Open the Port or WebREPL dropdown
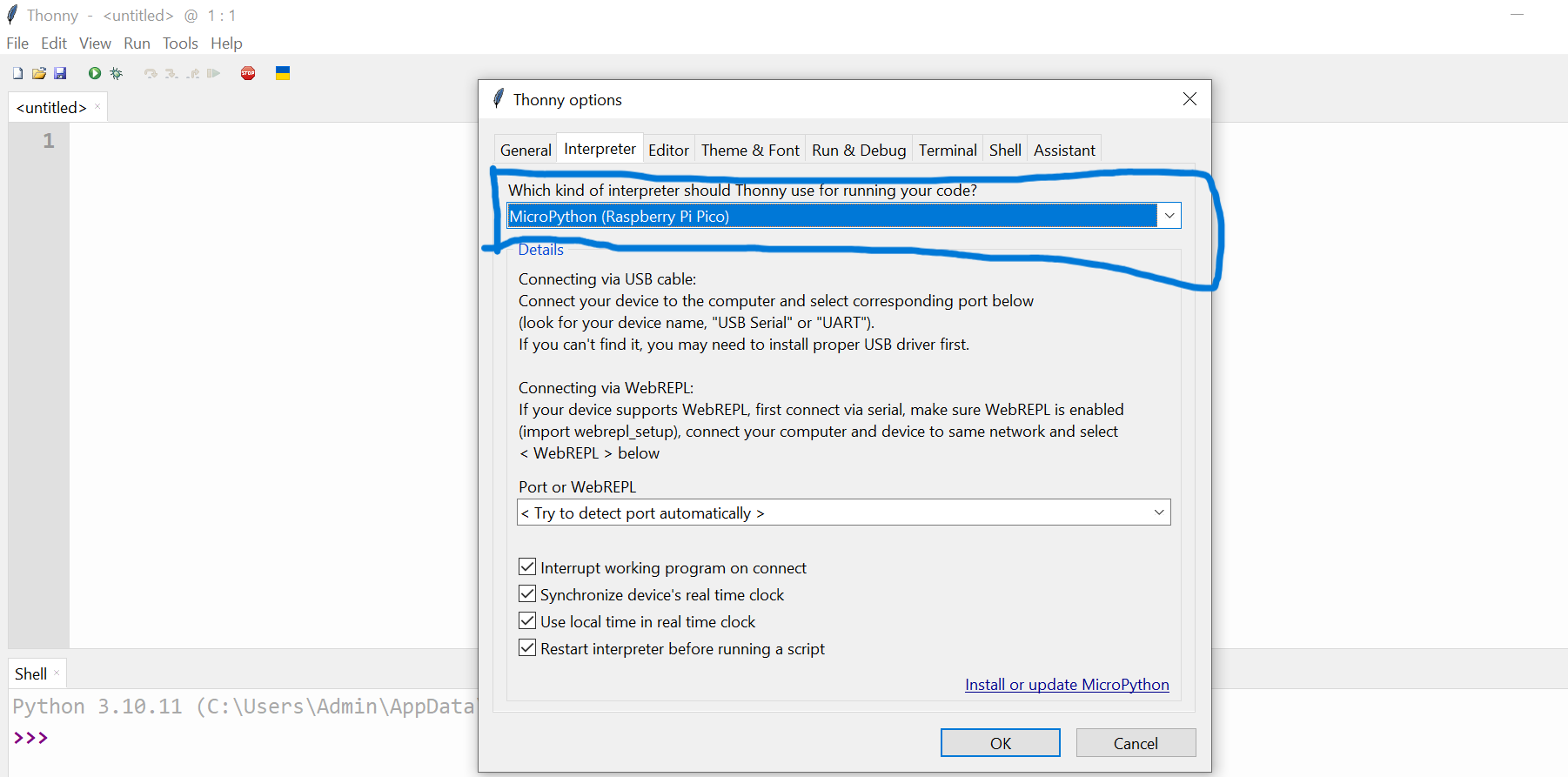Screen dimensions: 1568x777 [844, 512]
